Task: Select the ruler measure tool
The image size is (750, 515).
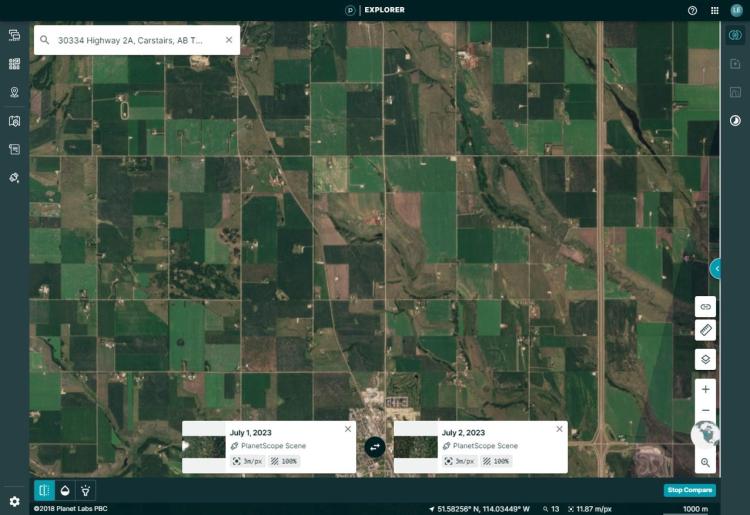Action: (x=705, y=330)
